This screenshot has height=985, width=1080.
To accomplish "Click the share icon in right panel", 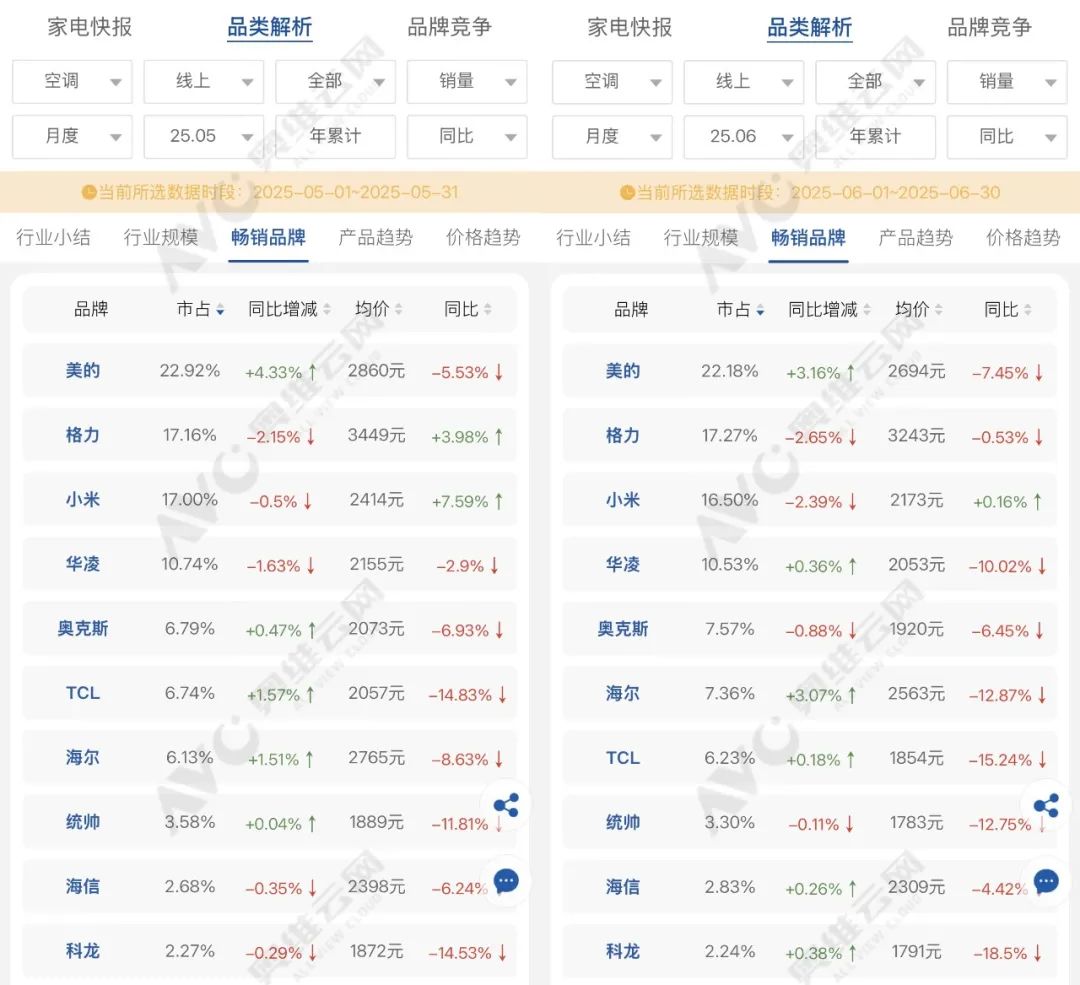I will pos(1046,805).
